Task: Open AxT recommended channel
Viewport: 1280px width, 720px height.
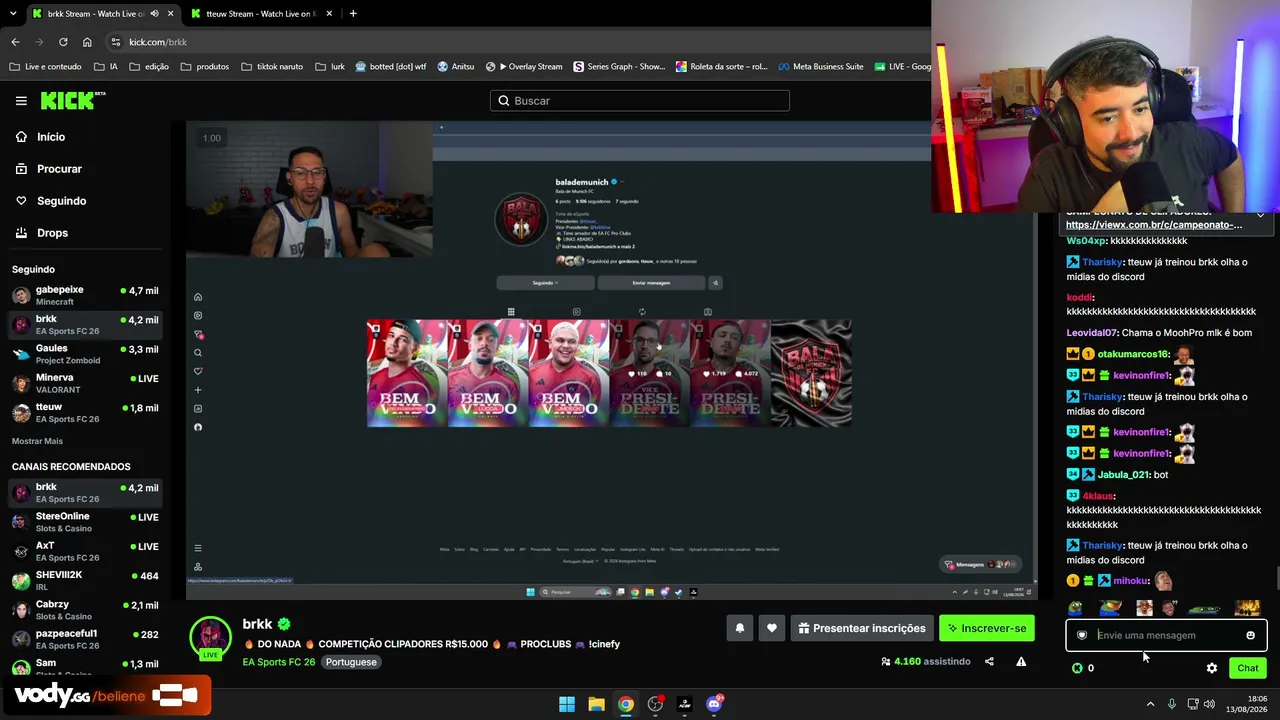Action: (x=85, y=551)
